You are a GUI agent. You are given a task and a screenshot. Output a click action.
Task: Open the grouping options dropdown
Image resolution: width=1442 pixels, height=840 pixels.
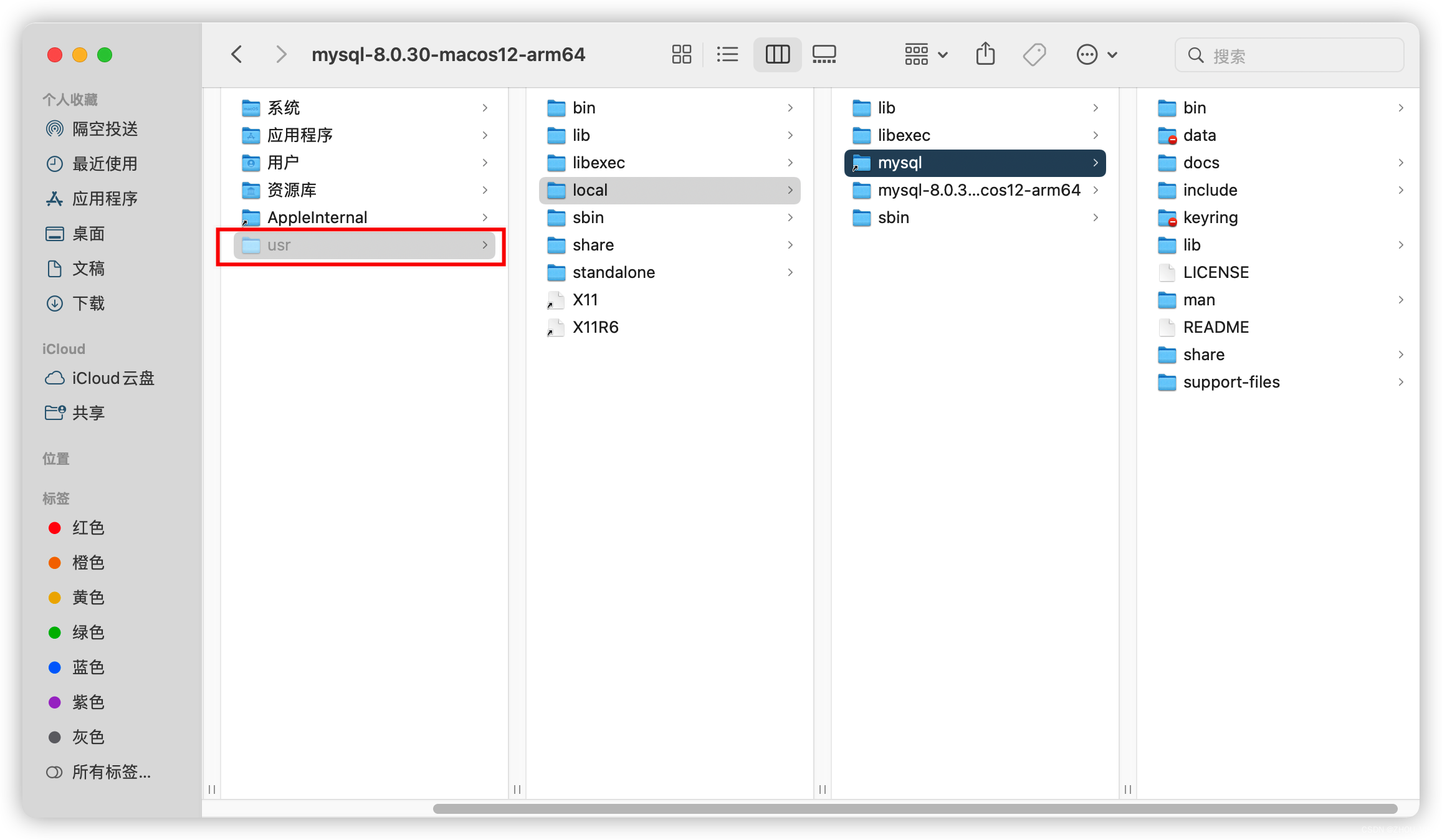pyautogui.click(x=926, y=55)
